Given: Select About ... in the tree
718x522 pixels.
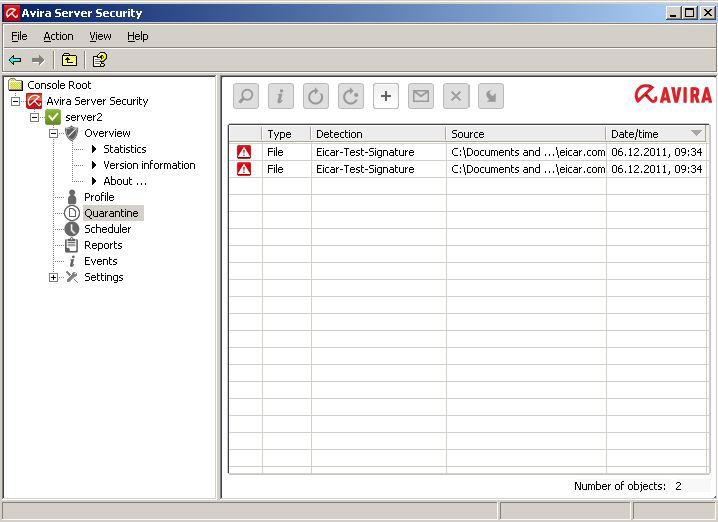Looking at the screenshot, I should (x=125, y=181).
